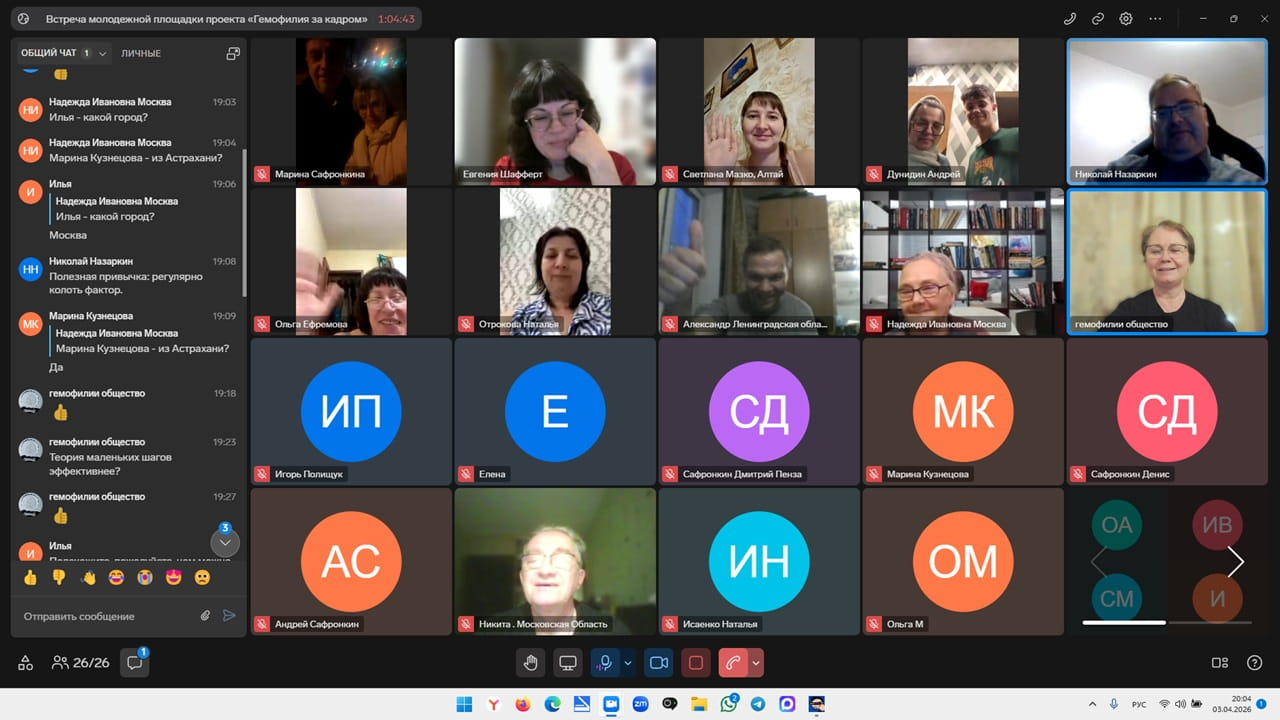
Task: Click the red hang up call button
Action: click(733, 662)
